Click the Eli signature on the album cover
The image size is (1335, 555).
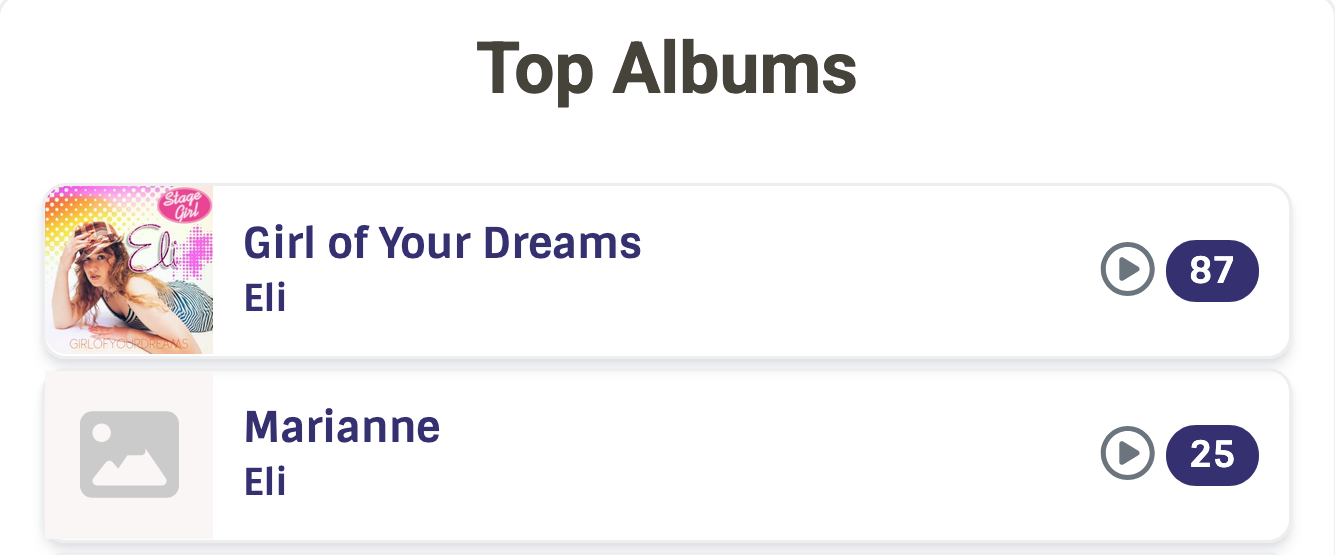(158, 250)
